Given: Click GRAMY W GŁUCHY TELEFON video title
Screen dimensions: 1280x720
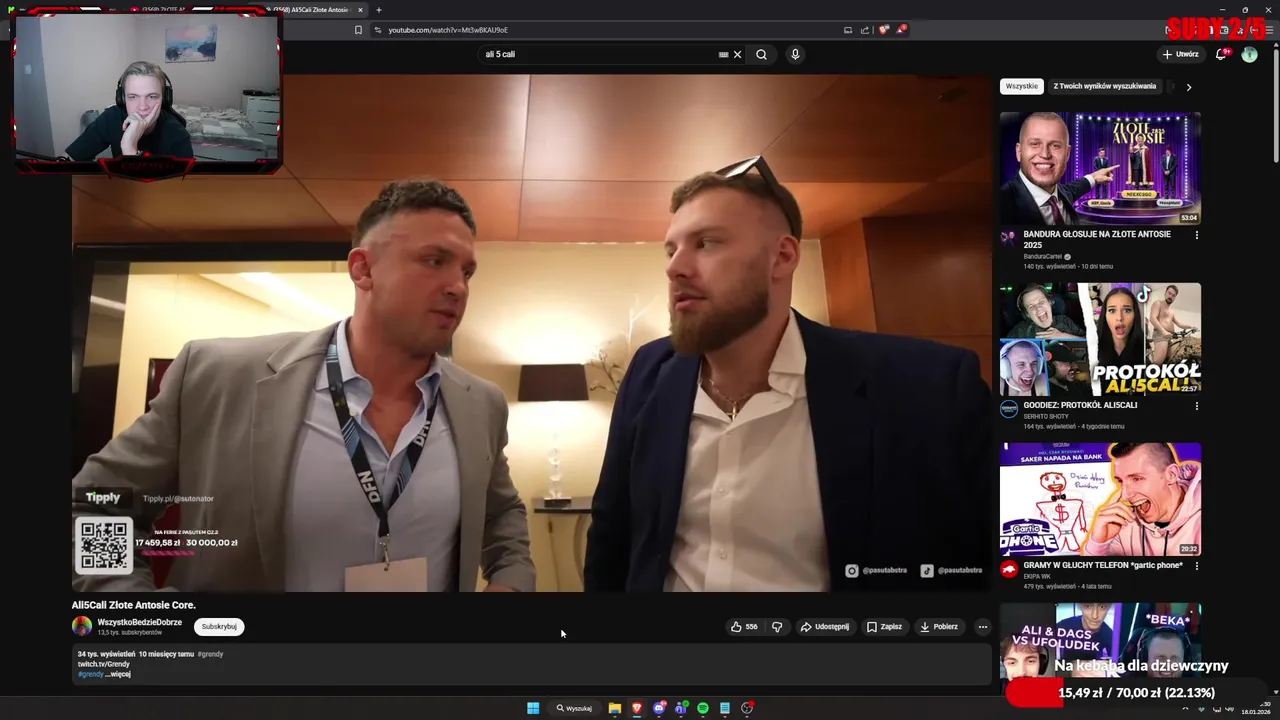Looking at the screenshot, I should pyautogui.click(x=1103, y=565).
